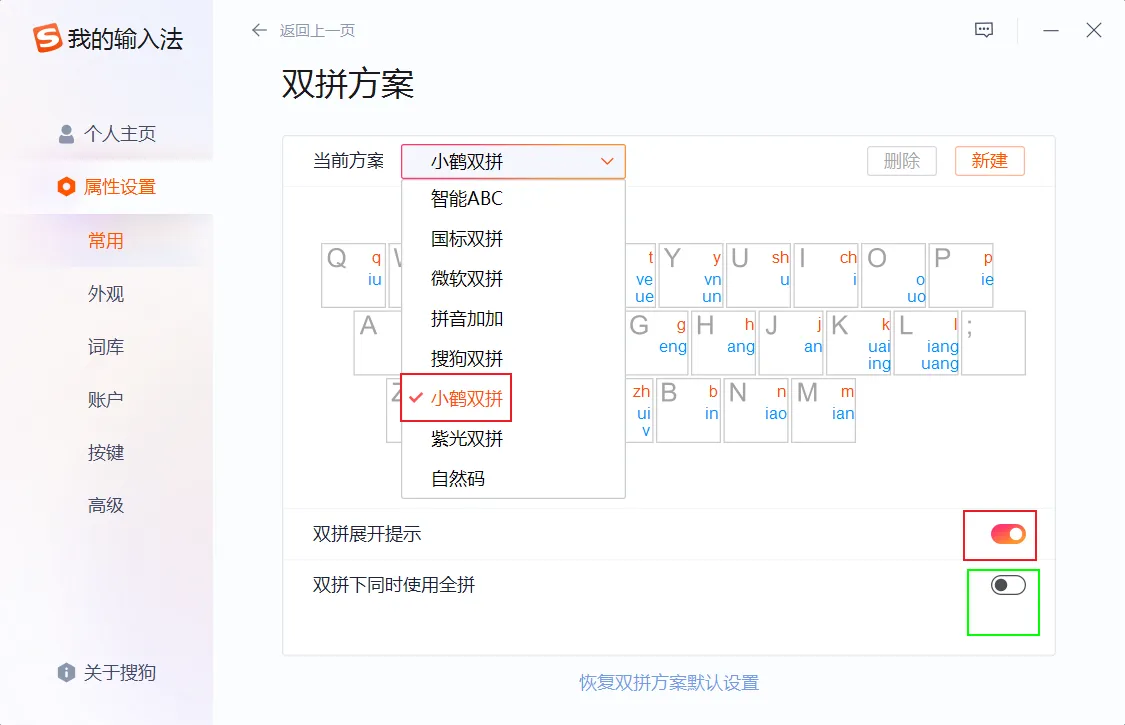Click the back arrow to previous page
1125x725 pixels.
[x=260, y=30]
